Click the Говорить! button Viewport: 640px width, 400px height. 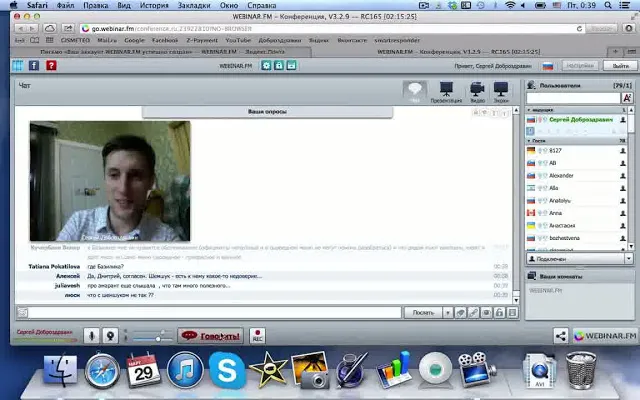point(211,336)
